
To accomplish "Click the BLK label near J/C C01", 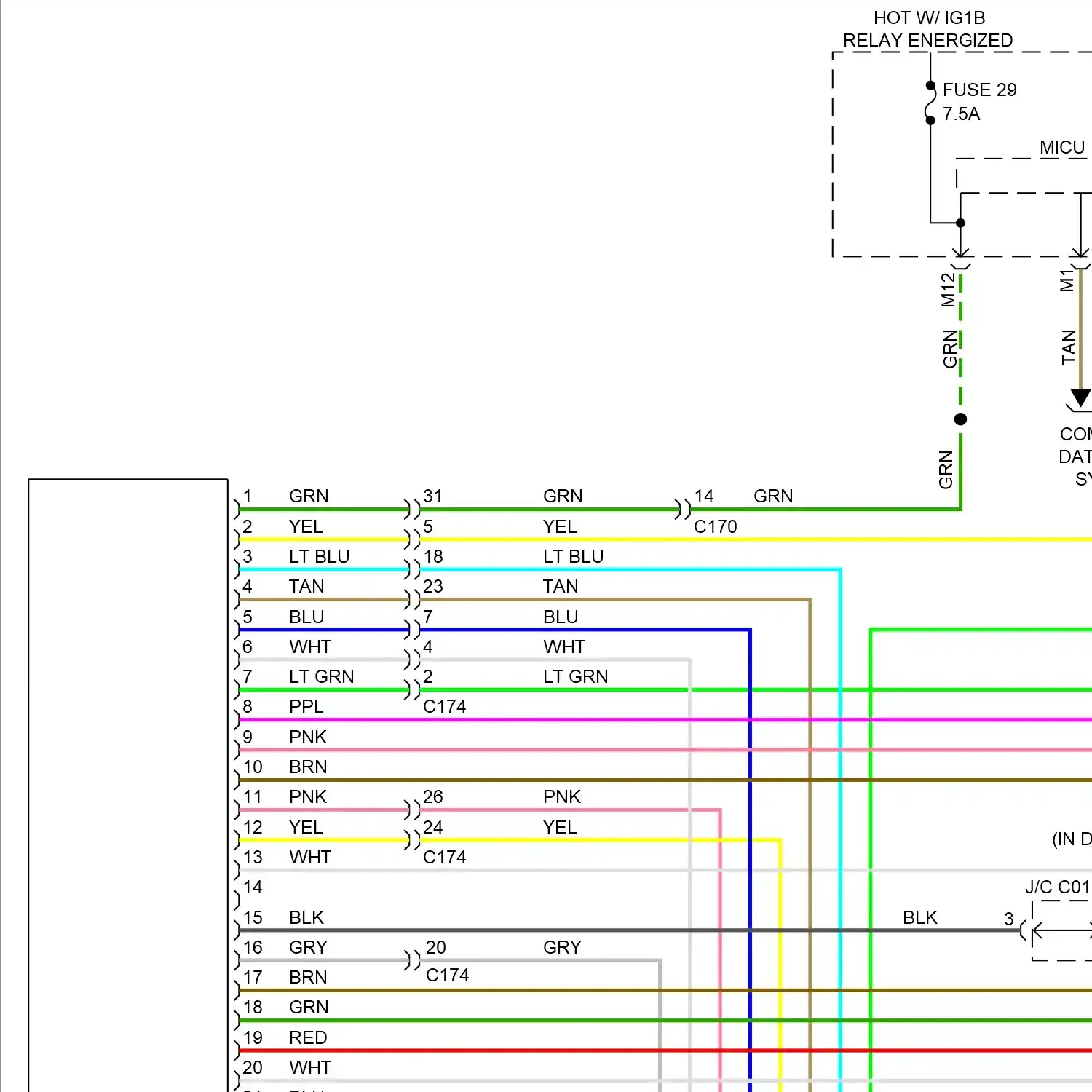I will 920,917.
